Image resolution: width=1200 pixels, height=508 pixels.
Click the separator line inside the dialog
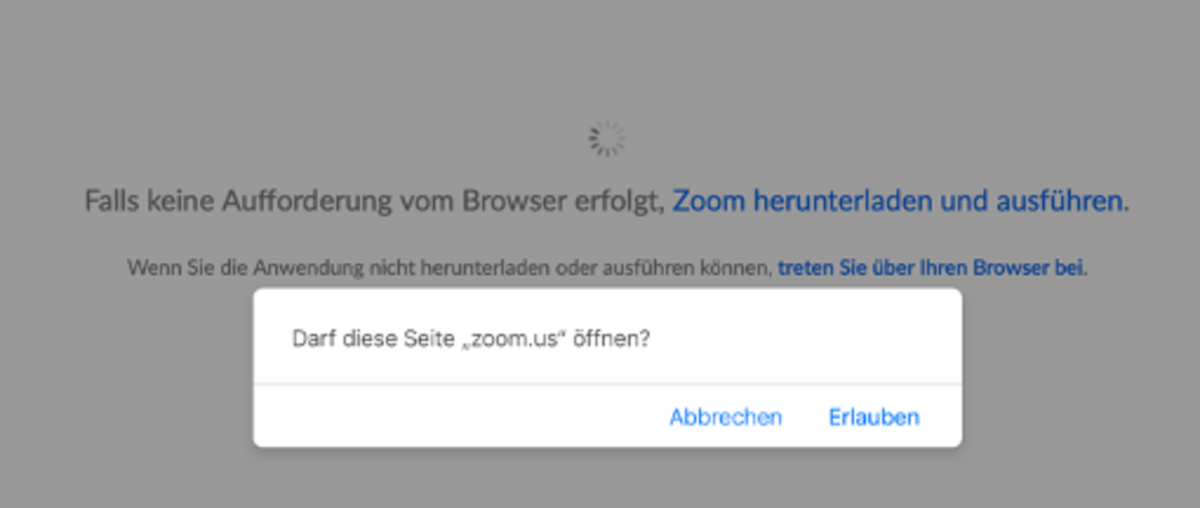[607, 384]
